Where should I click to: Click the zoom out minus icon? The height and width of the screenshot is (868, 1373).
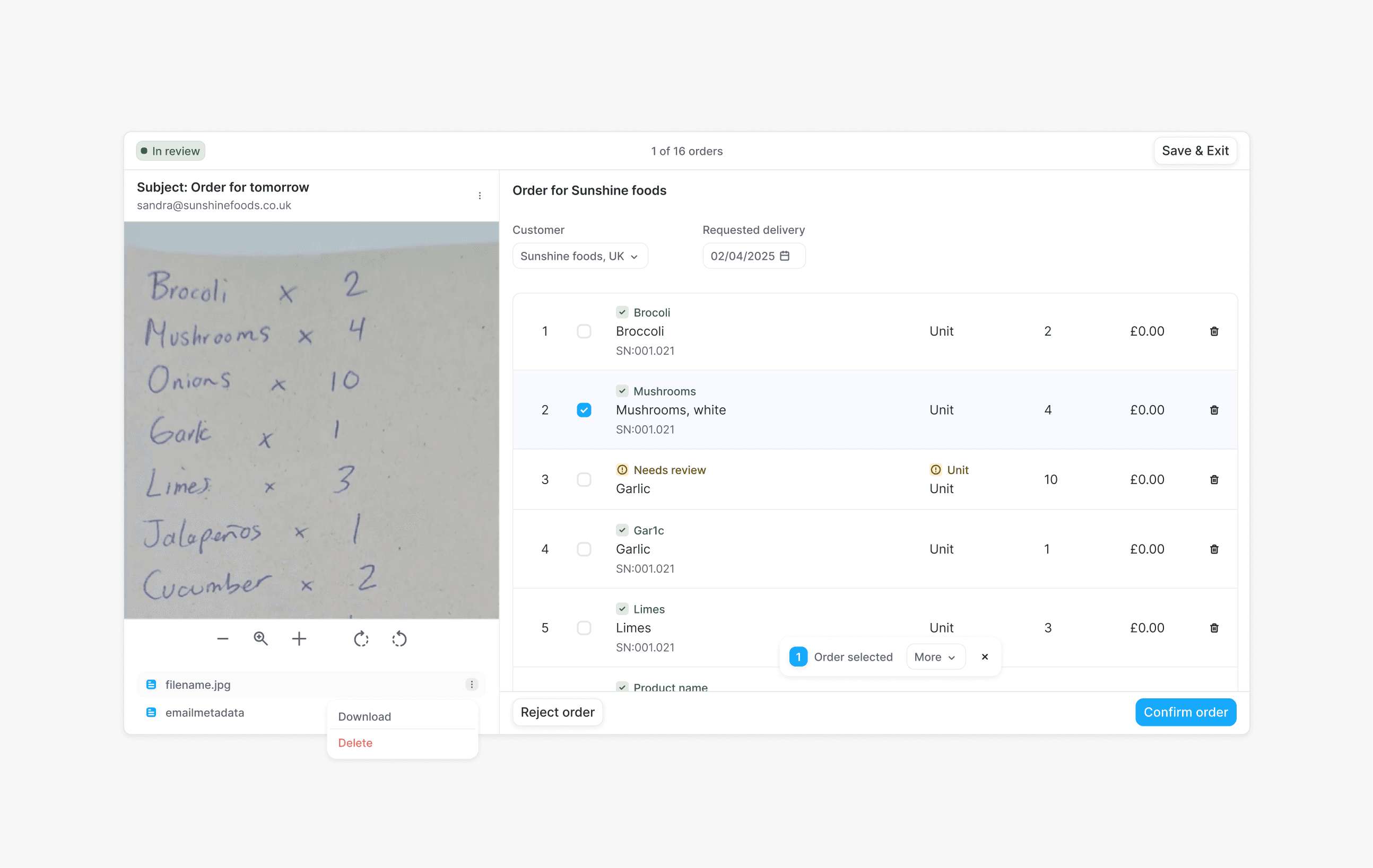(222, 639)
